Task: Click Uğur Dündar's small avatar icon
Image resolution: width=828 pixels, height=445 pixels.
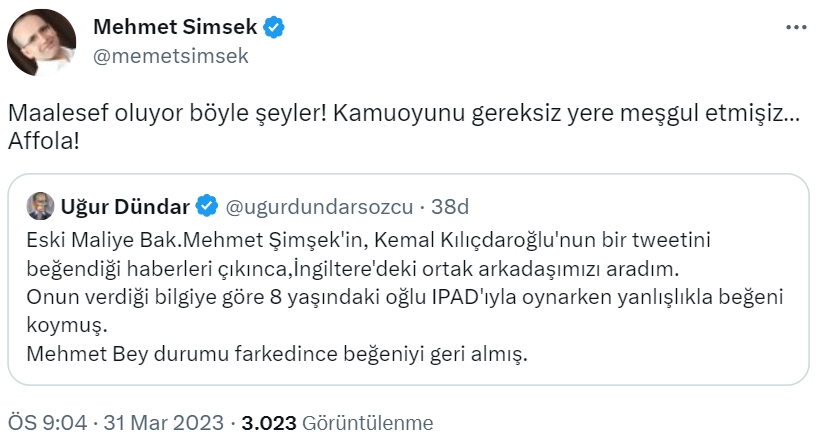Action: (40, 206)
